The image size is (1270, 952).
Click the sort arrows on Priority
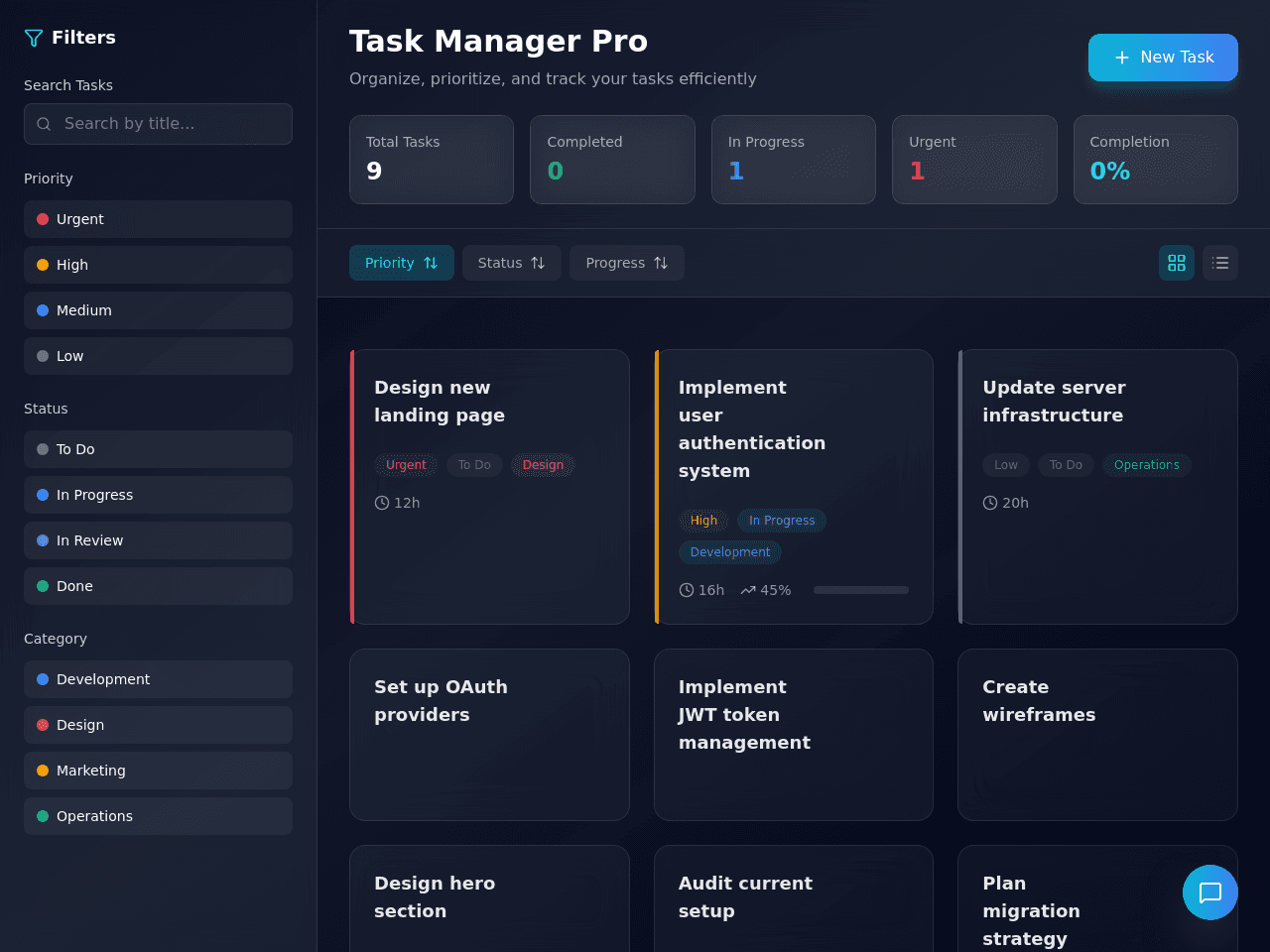pos(431,263)
